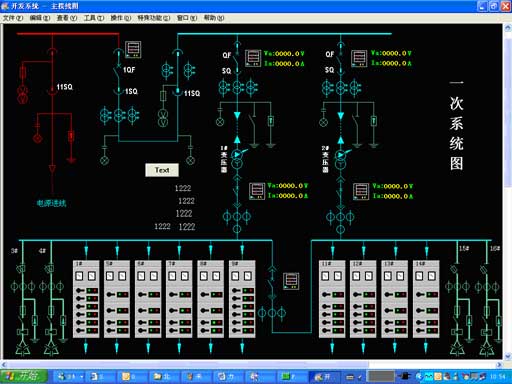Open the 文件 (File) menu
Viewport: 512px width, 384px height.
(x=13, y=18)
